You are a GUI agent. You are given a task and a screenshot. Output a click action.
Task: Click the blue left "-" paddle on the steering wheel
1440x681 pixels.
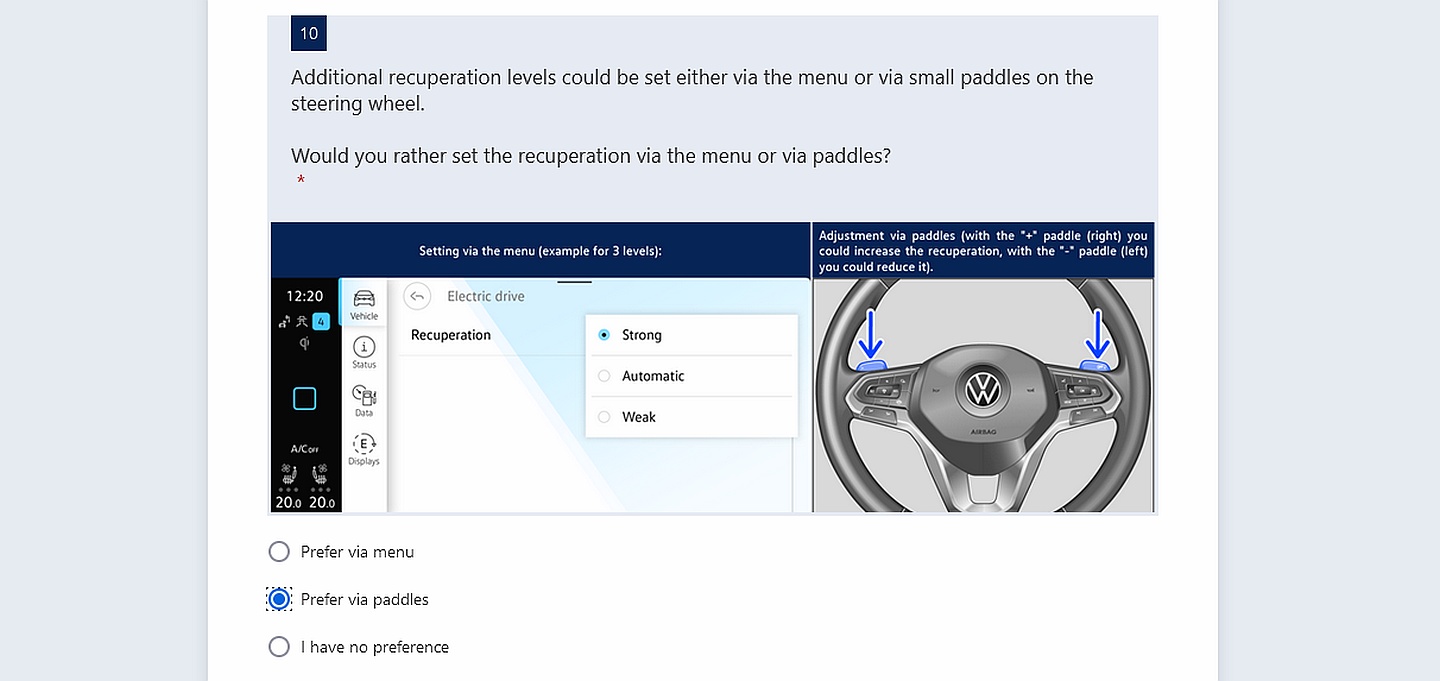873,368
